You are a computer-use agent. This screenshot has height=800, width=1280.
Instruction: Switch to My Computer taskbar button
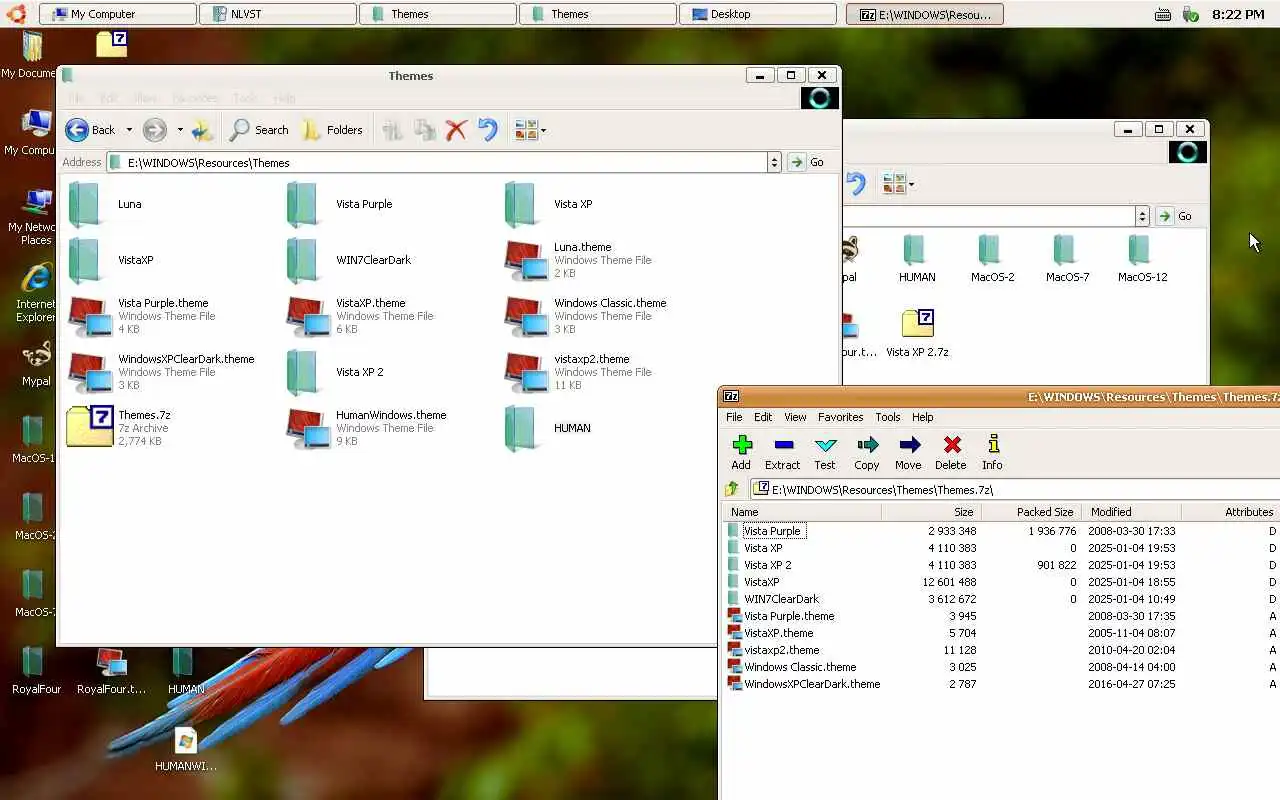point(117,14)
